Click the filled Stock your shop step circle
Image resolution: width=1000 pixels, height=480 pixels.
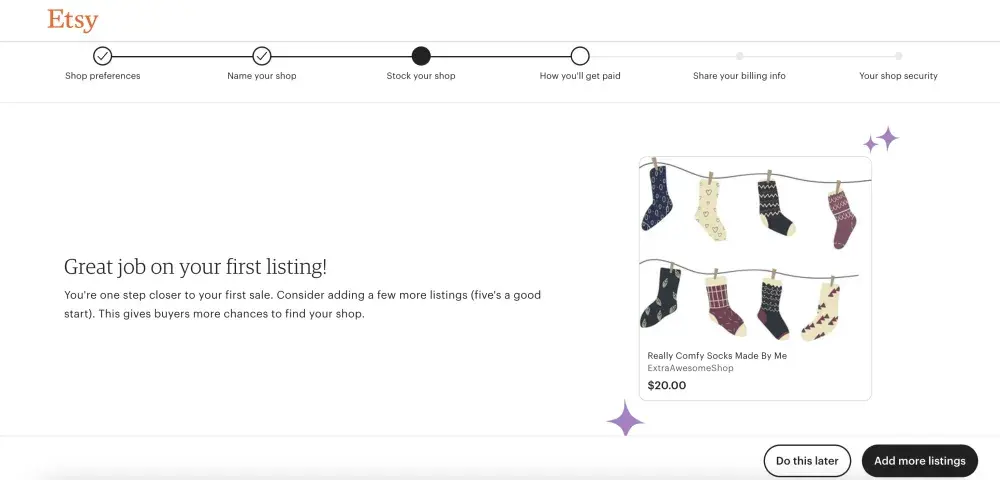pos(421,56)
